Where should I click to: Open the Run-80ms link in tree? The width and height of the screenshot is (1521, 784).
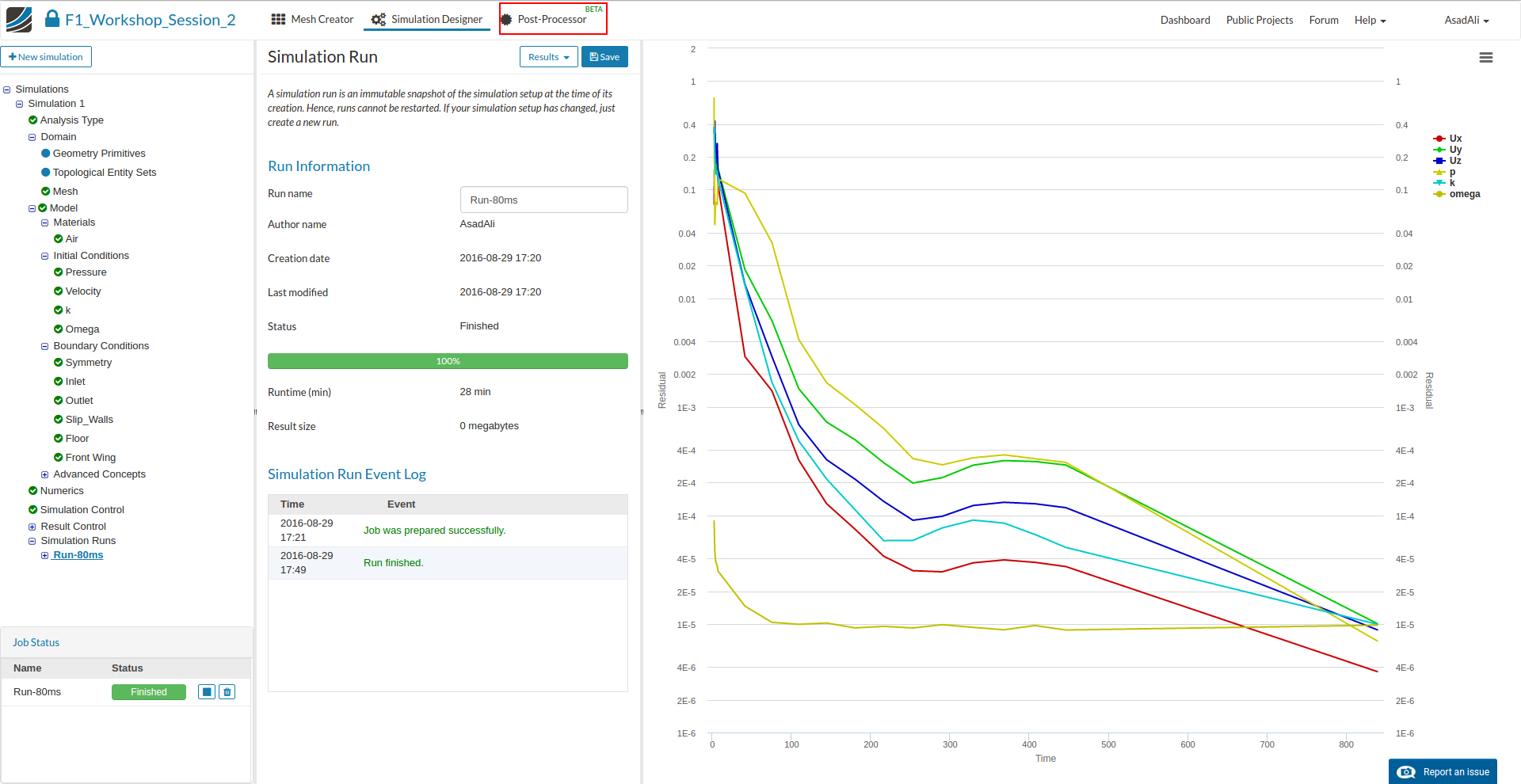[78, 555]
